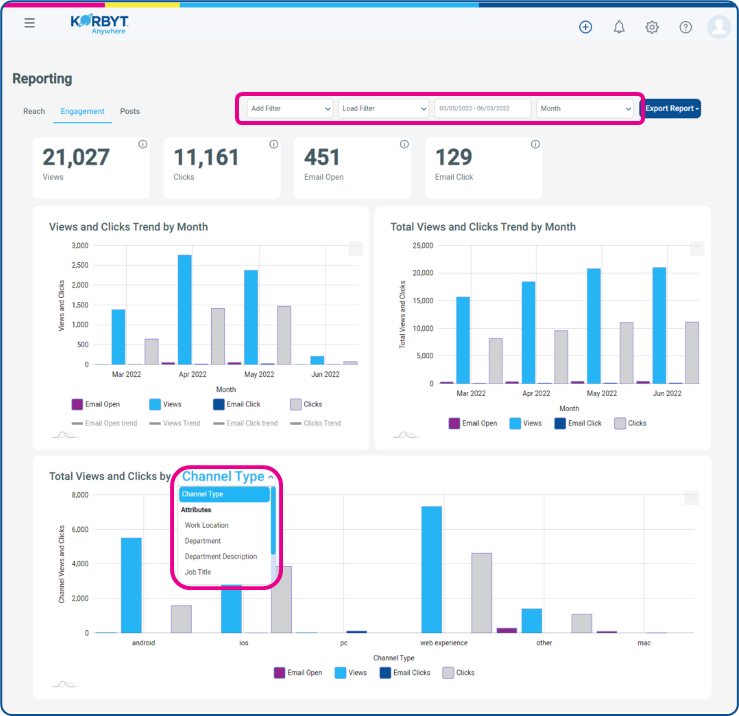Click the help question mark icon
The height and width of the screenshot is (716, 739).
click(x=685, y=27)
